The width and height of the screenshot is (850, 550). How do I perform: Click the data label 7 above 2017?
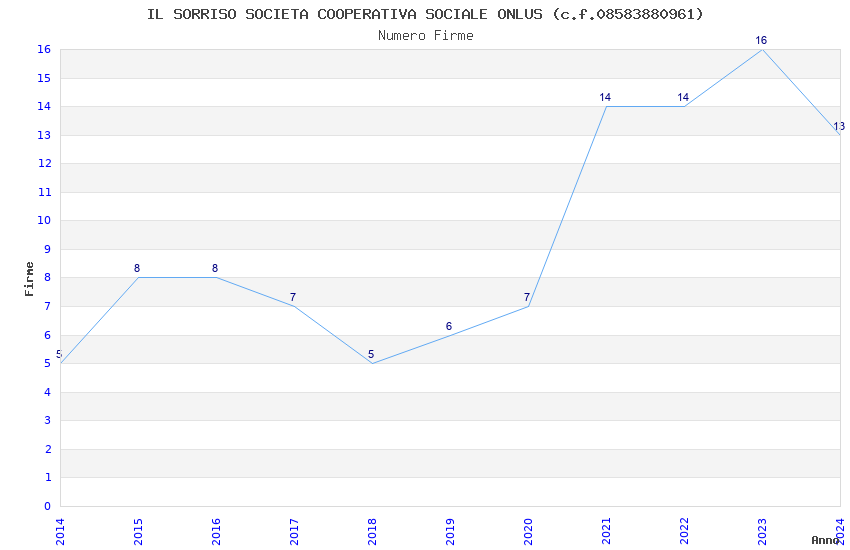click(293, 297)
